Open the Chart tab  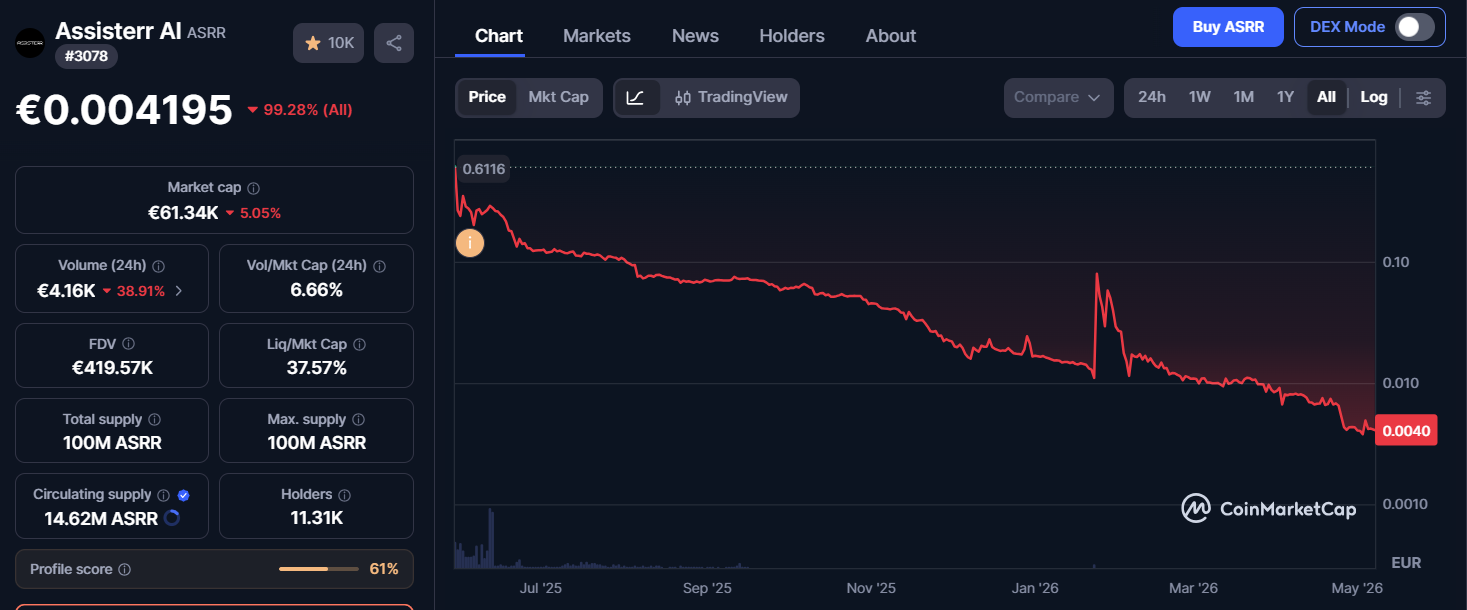point(499,36)
